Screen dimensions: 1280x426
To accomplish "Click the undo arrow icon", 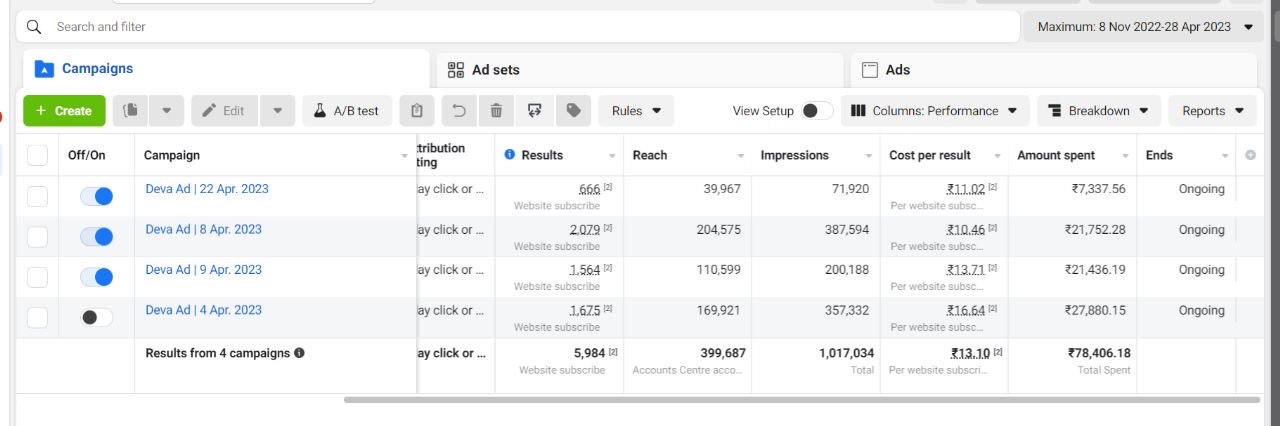I will click(x=459, y=111).
